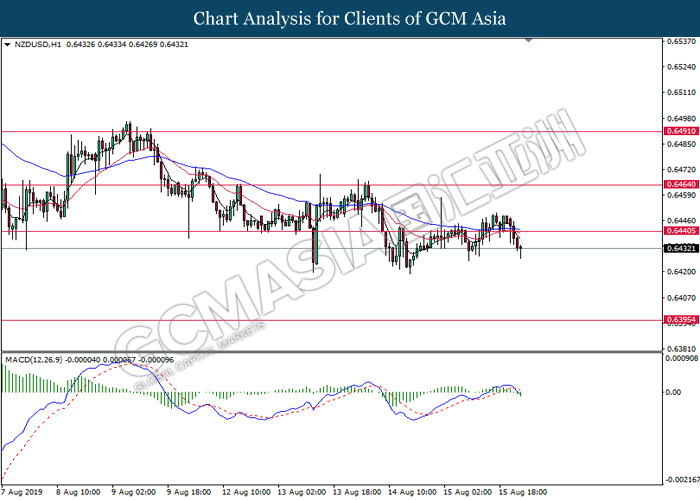Viewport: 700px width, 500px height.
Task: Click the 15 Aug 18:00 time axis label
Action: (523, 492)
